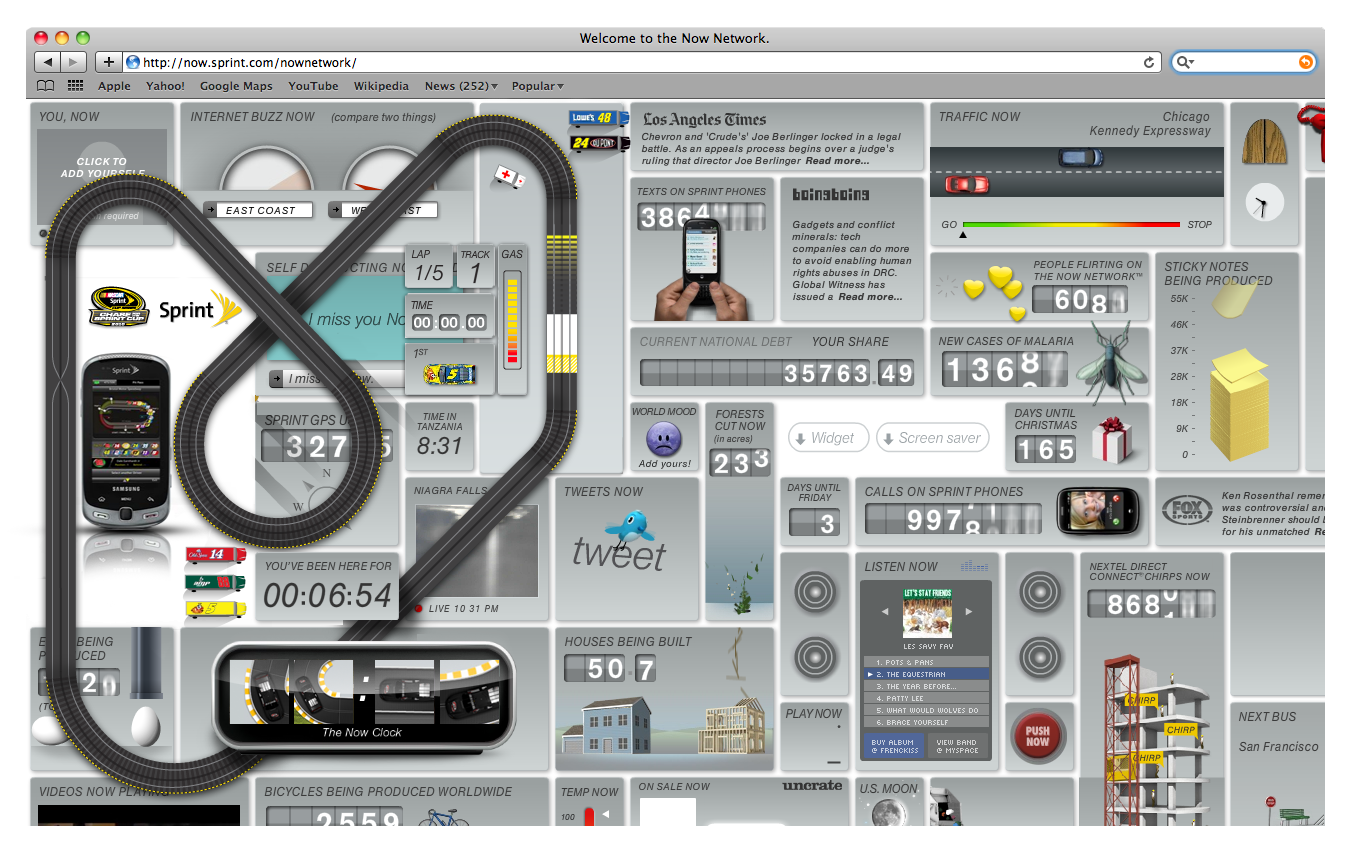Click Safari's forward arrow button
Viewport: 1349px width, 847px height.
tap(74, 62)
